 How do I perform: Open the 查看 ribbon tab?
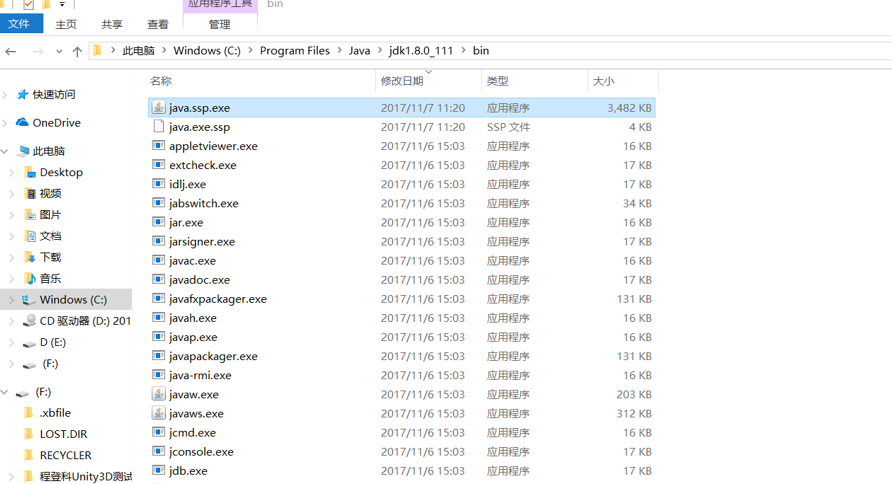(x=158, y=24)
